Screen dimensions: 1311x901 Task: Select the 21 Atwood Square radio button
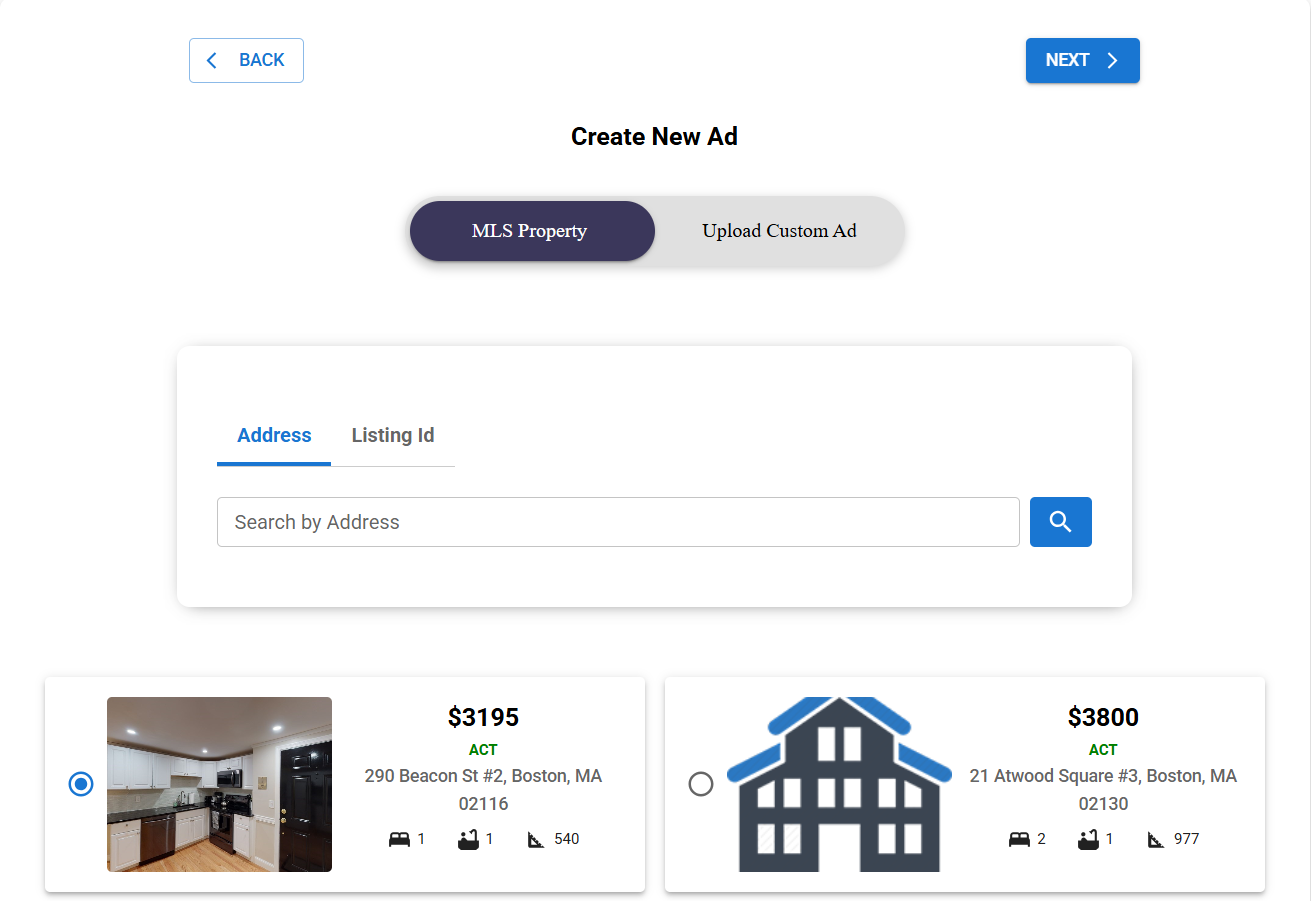pyautogui.click(x=701, y=784)
